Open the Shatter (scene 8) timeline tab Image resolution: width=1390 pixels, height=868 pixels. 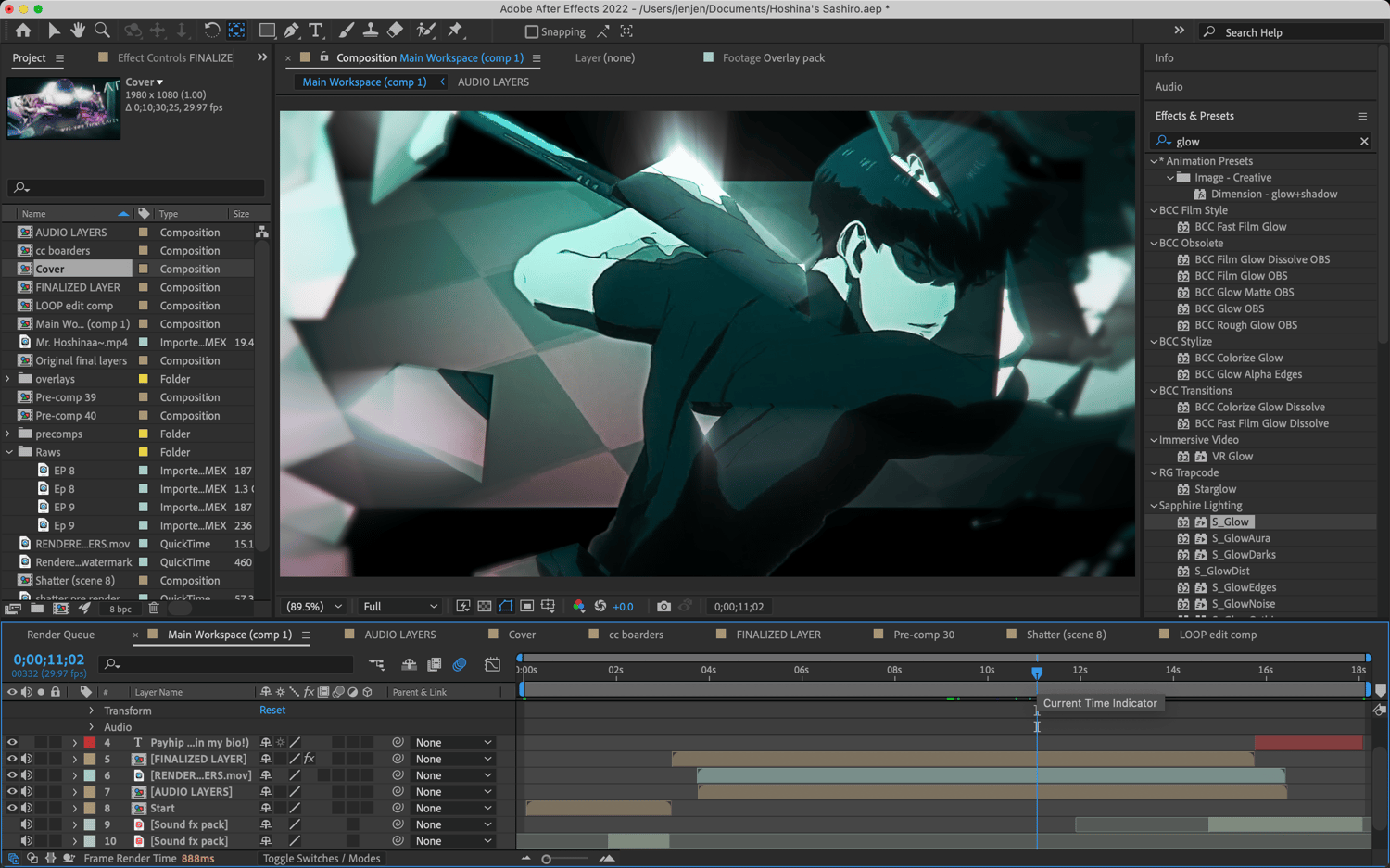pos(1066,635)
